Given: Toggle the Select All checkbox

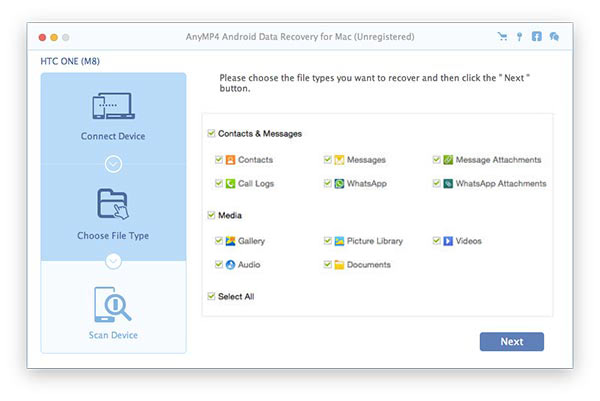Looking at the screenshot, I should pyautogui.click(x=210, y=296).
